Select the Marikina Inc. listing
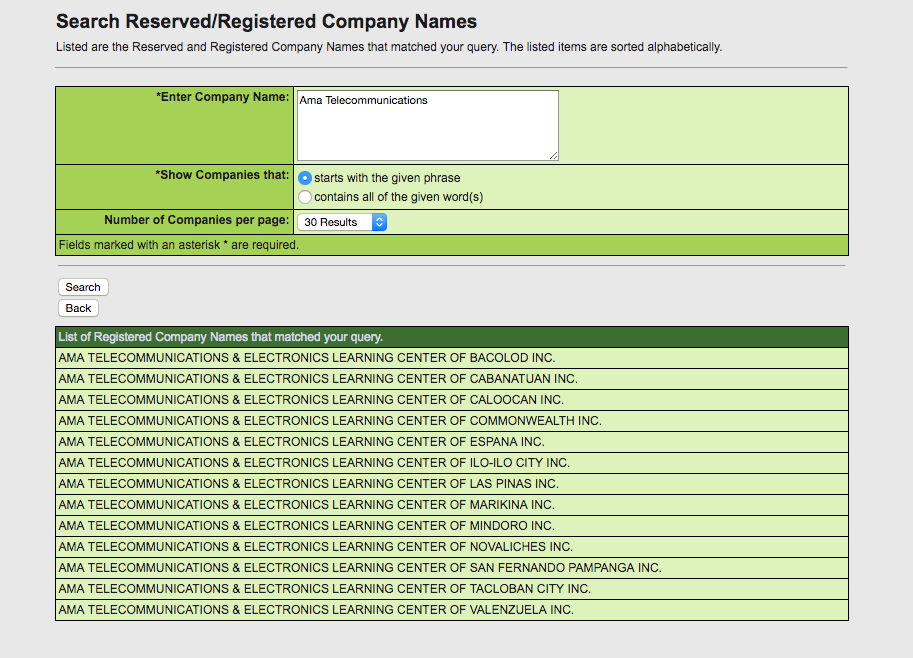Viewport: 913px width, 658px height. [452, 504]
